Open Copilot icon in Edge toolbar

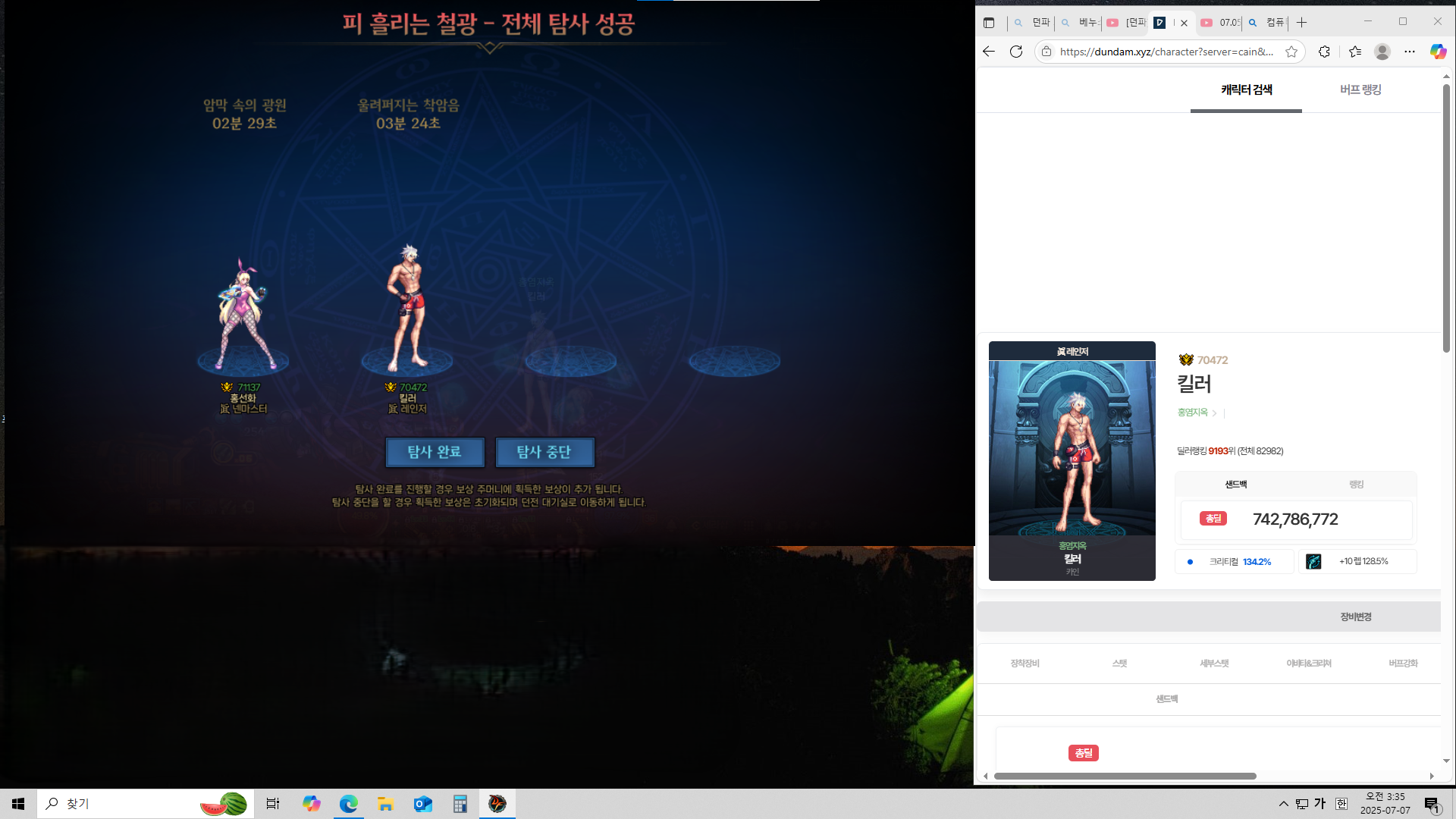pos(1438,52)
